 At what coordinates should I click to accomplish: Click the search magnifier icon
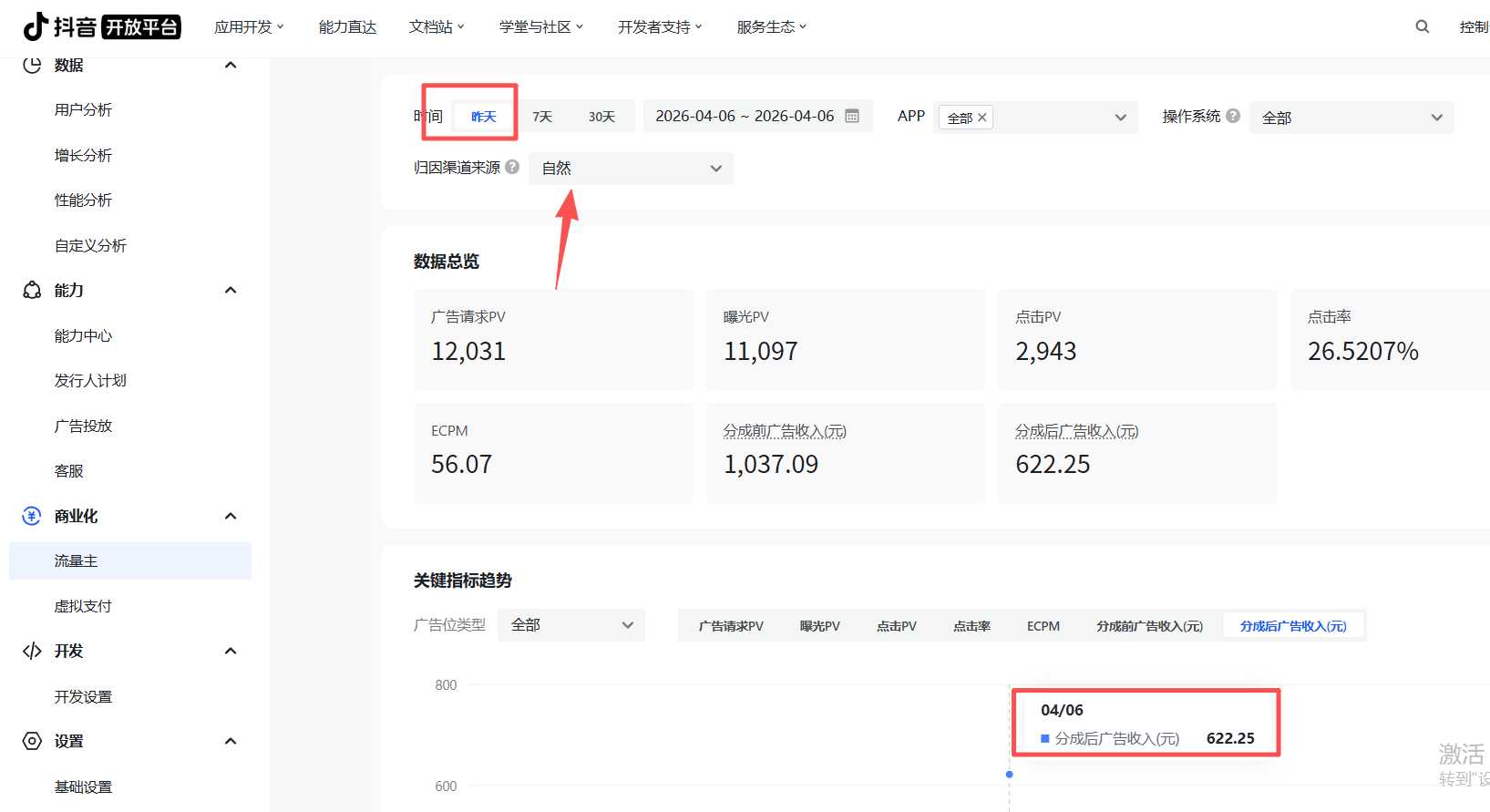tap(1422, 26)
